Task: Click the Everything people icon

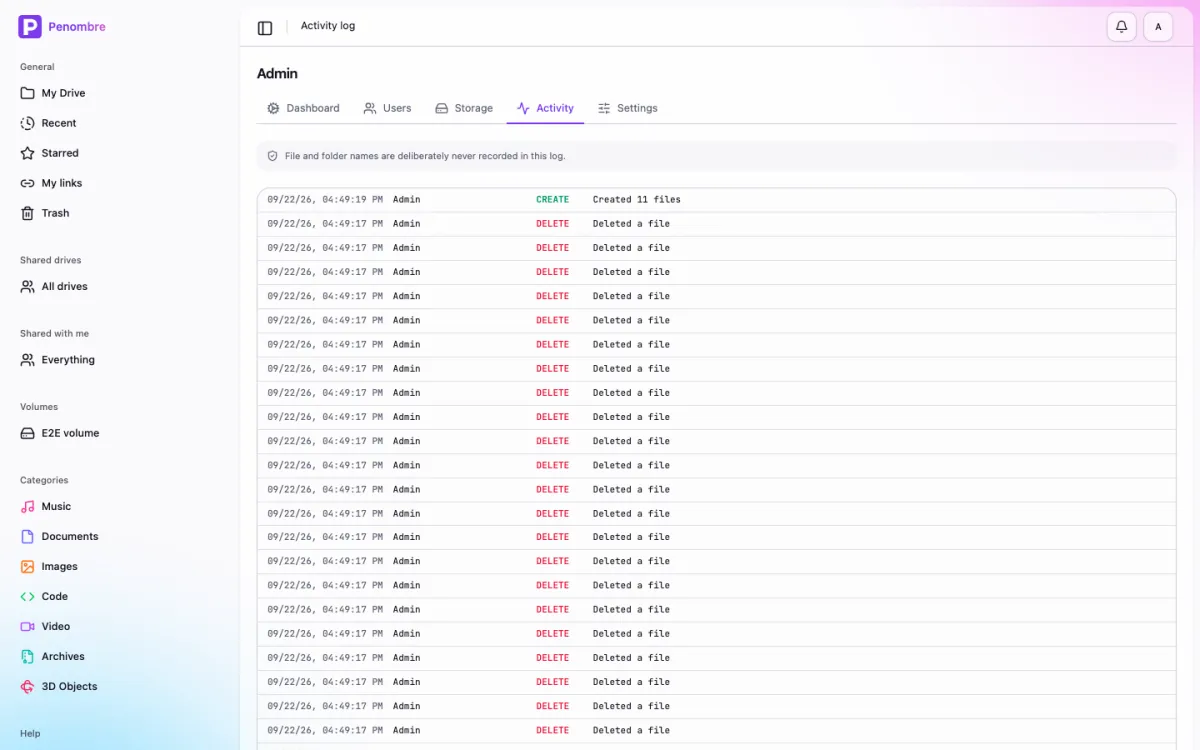Action: 28,360
